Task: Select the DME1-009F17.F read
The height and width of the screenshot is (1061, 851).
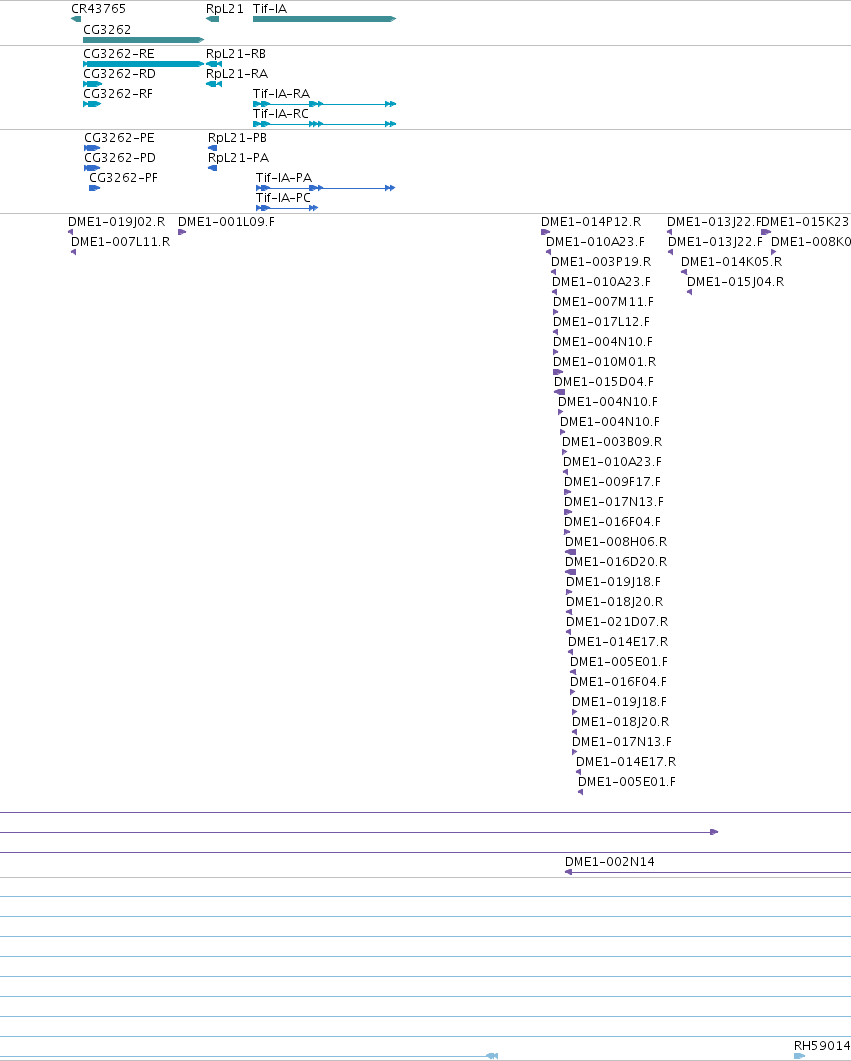Action: click(x=568, y=492)
